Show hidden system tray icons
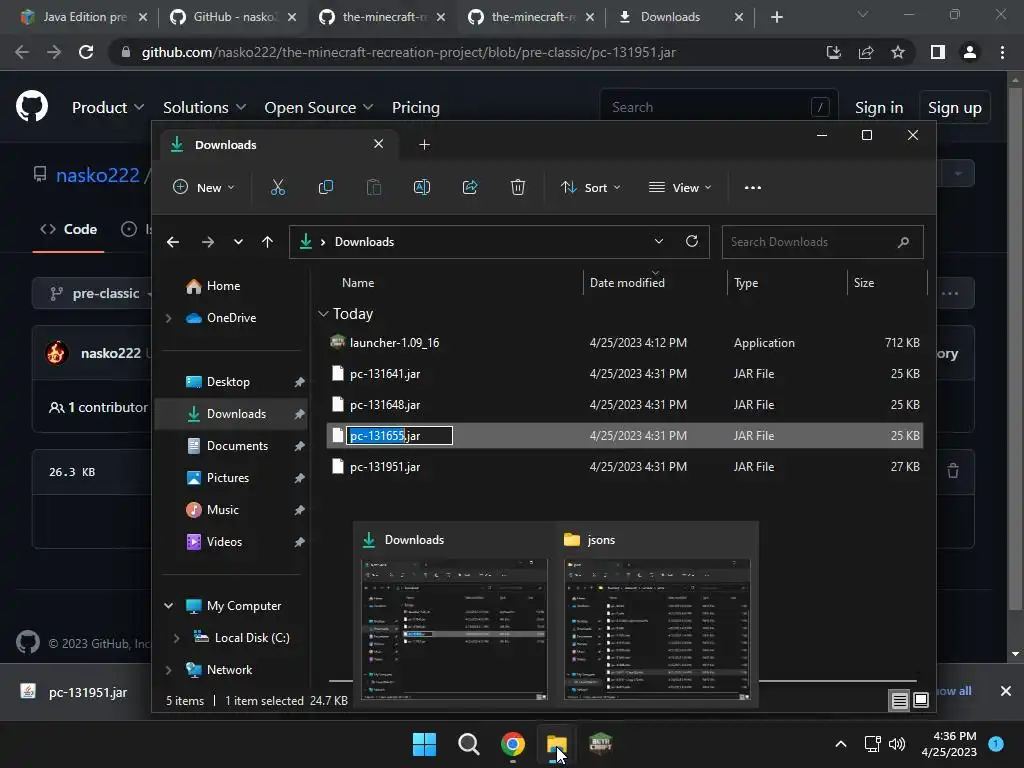 point(841,744)
